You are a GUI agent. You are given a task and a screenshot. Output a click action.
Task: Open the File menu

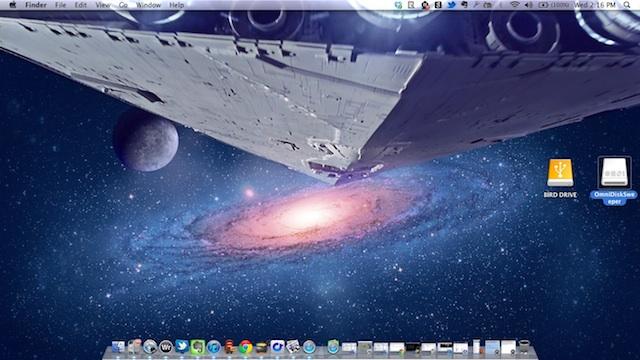point(60,5)
